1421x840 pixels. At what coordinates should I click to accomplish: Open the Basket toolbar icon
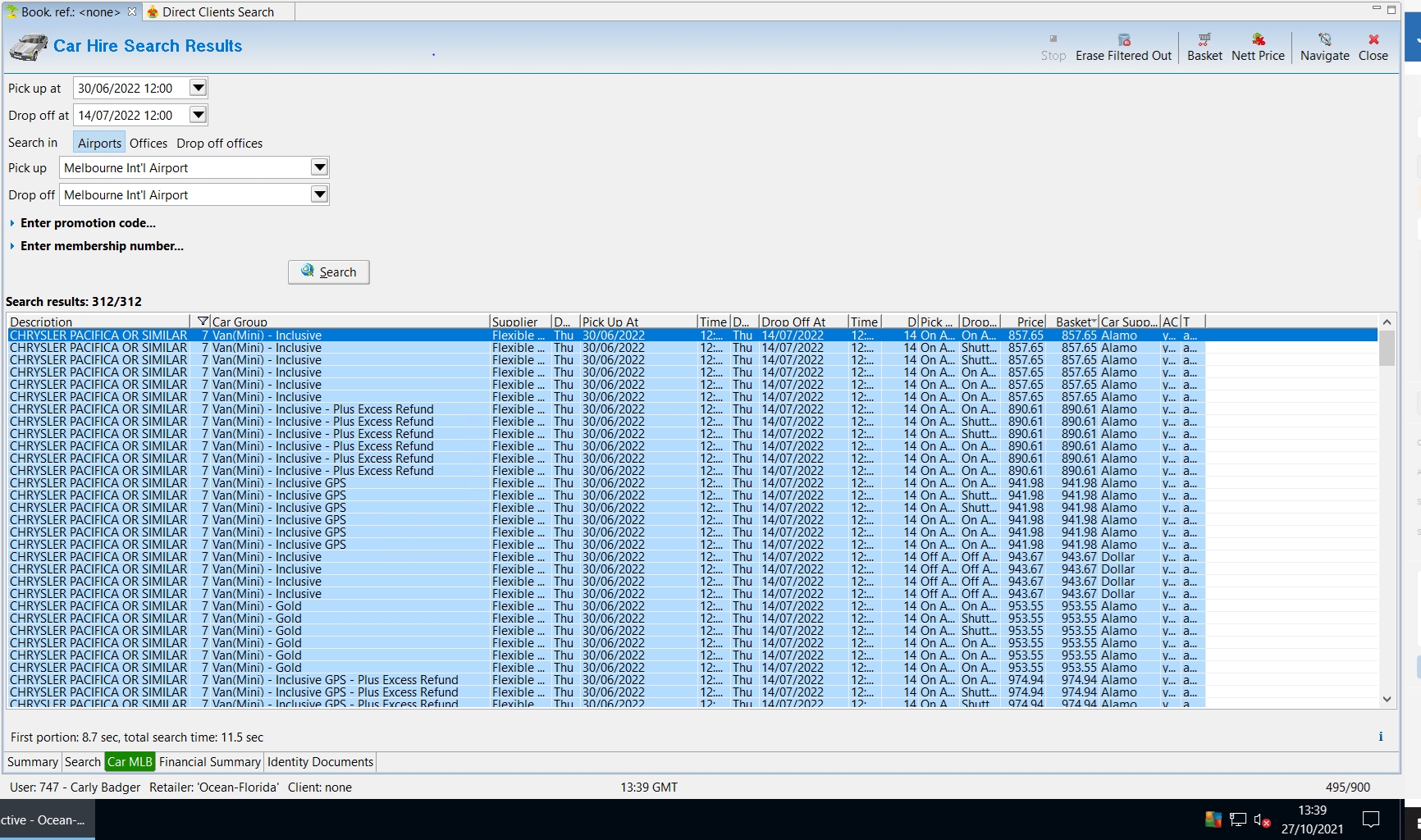tap(1204, 39)
